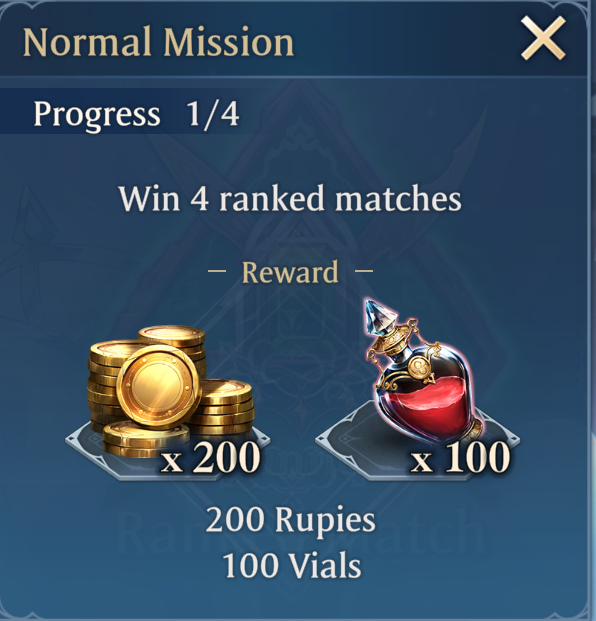Select the 100 Vials label
Screen dimensions: 596x621
[x=291, y=566]
